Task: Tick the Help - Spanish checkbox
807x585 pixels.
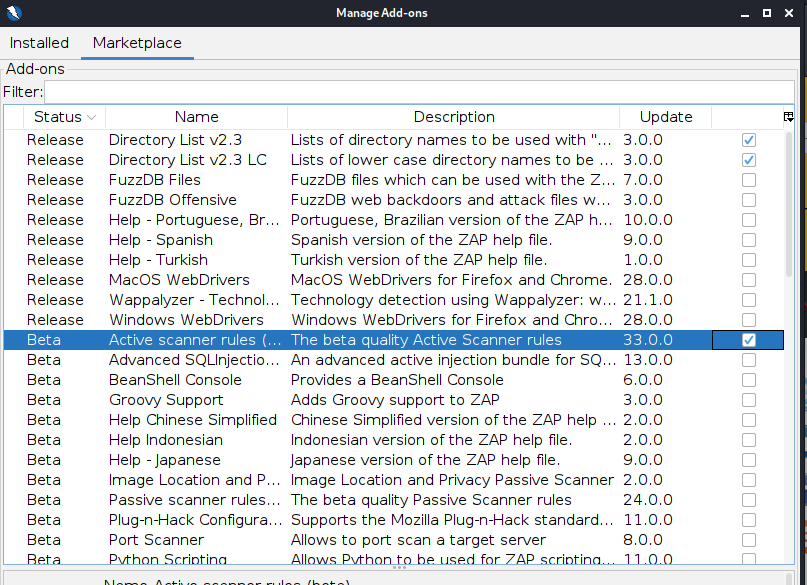Action: click(749, 240)
